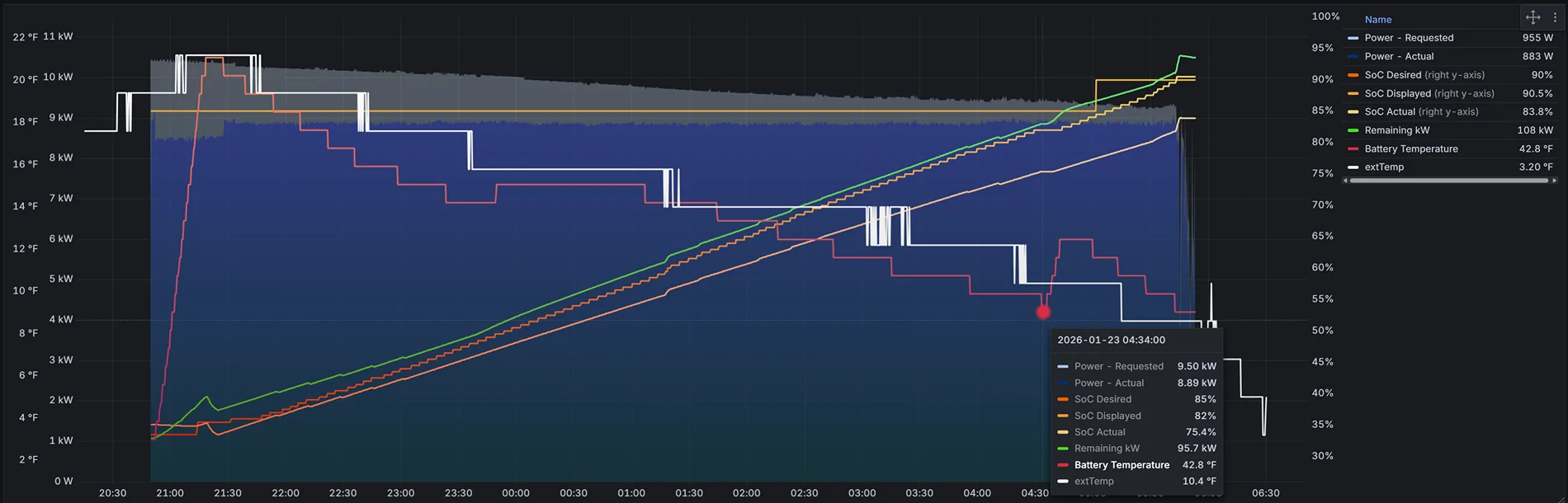
Task: Open the panel's three-dot options menu
Action: [1555, 17]
